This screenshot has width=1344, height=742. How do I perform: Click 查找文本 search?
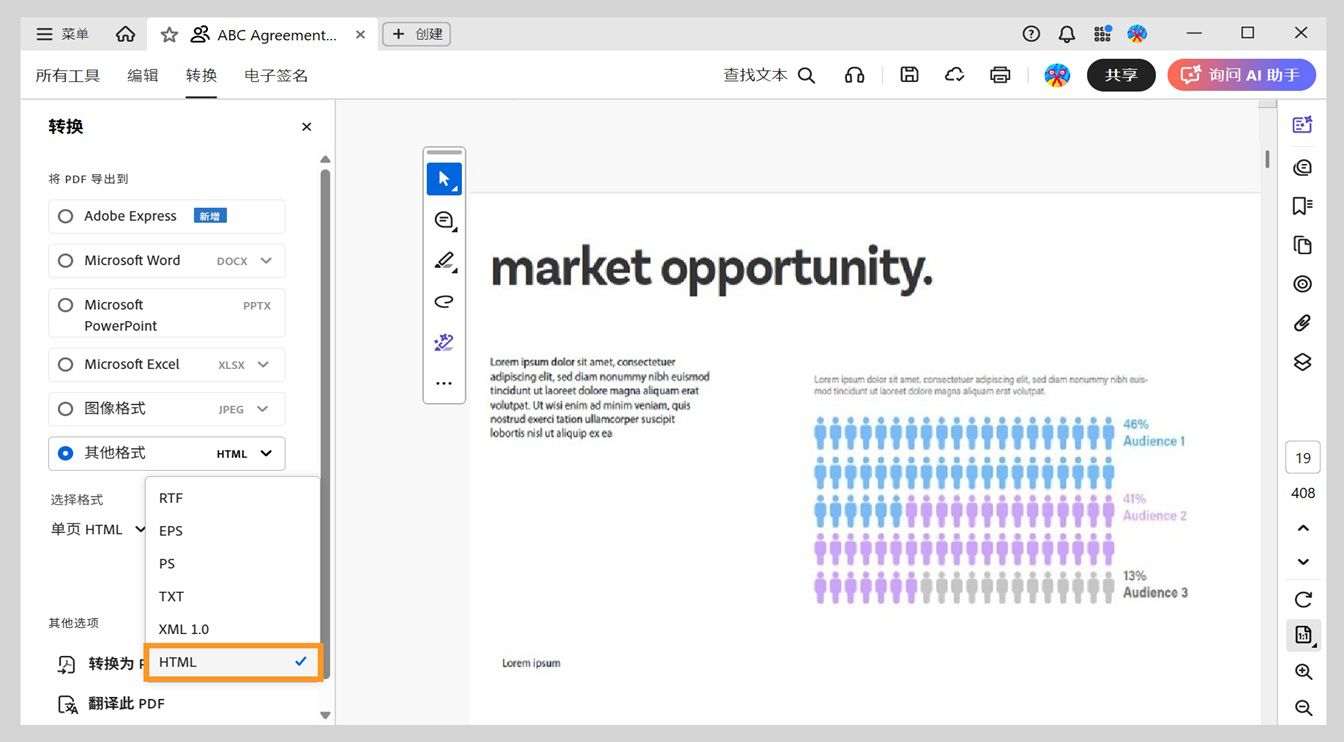coord(770,75)
